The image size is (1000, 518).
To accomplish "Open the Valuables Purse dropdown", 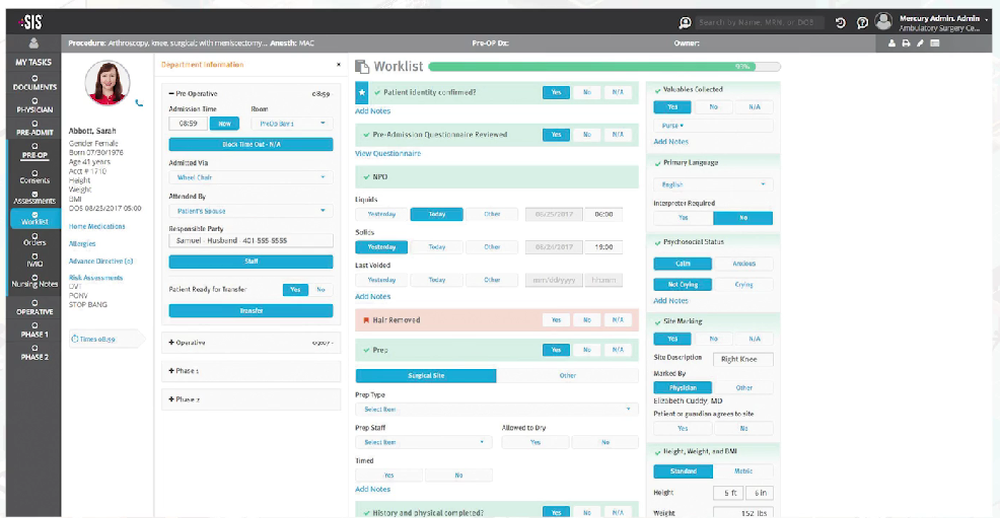I will click(713, 126).
